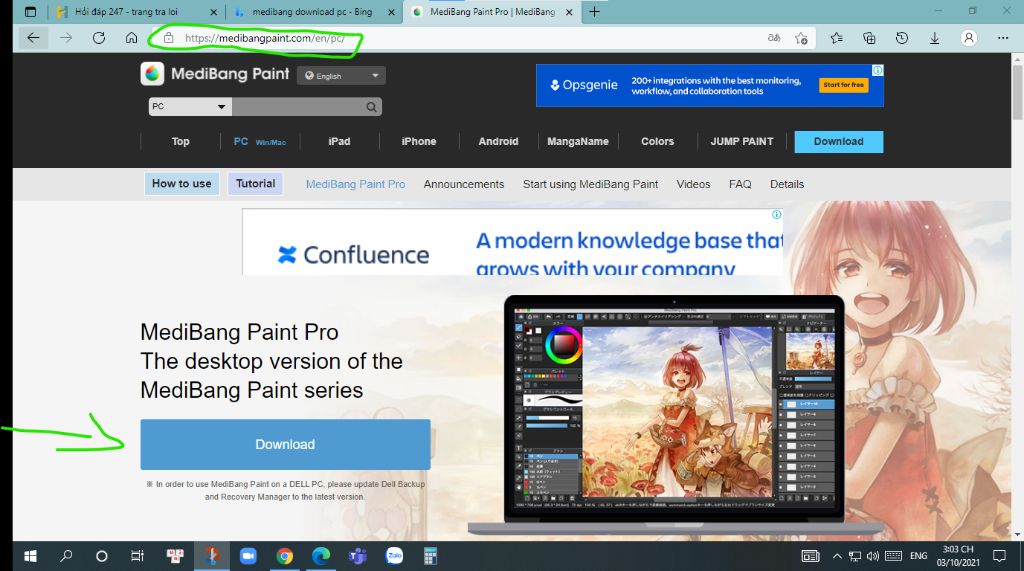Open Start using MediBang Paint link
The image size is (1024, 571).
coord(590,184)
